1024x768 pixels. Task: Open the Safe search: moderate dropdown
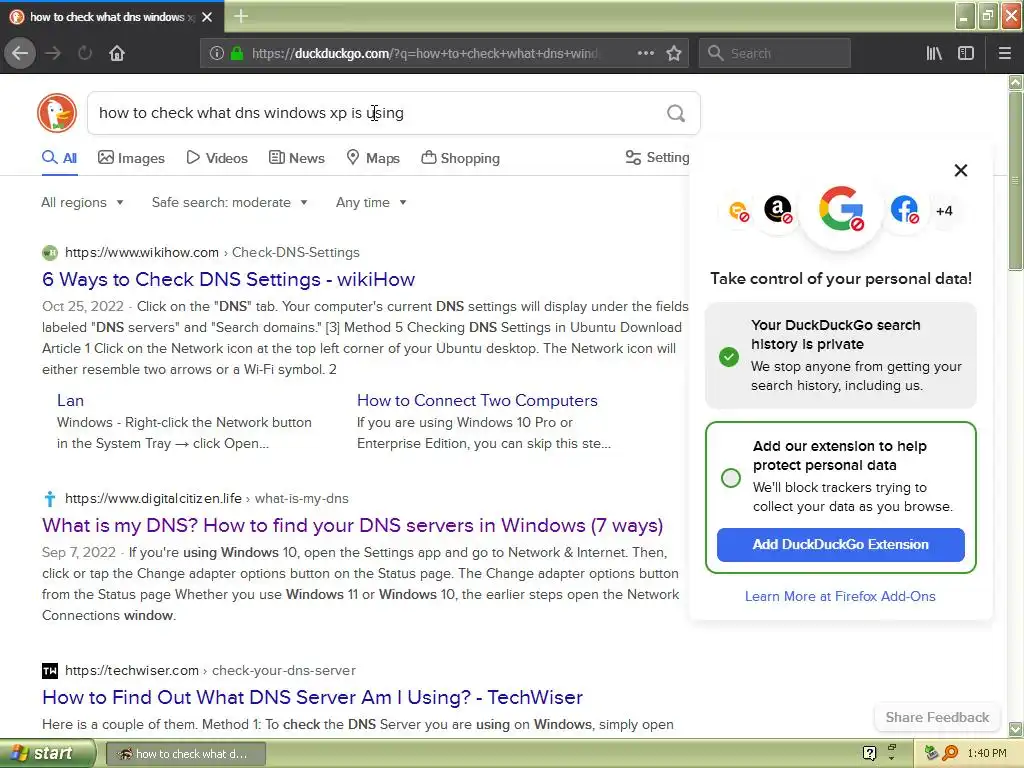click(229, 202)
